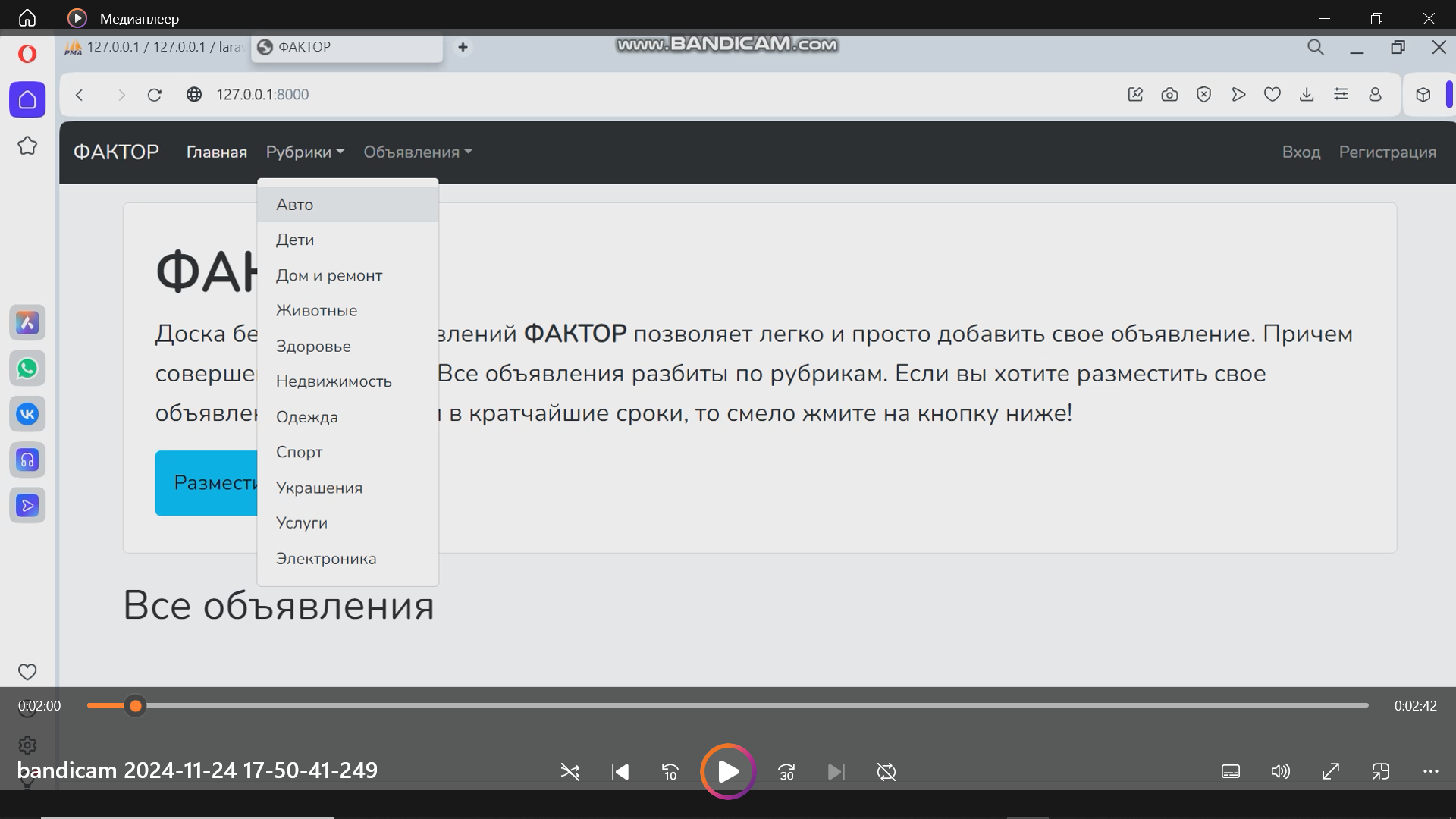Open Opera sidebar settings gear
This screenshot has width=1456, height=819.
click(x=27, y=745)
